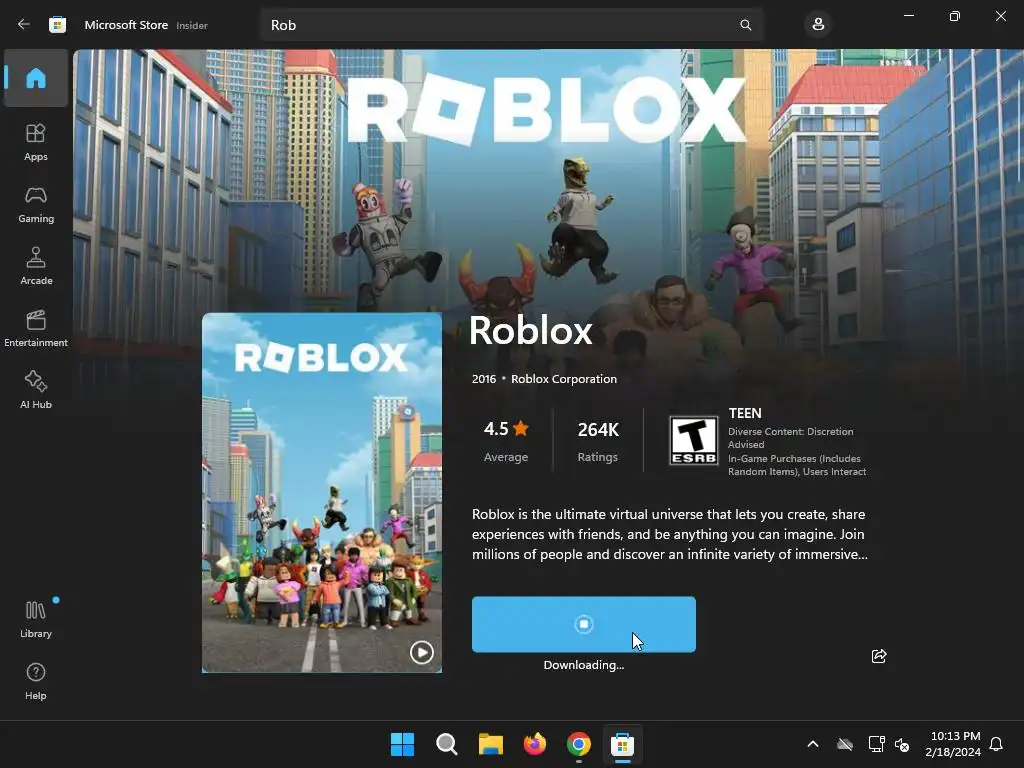The image size is (1024, 768).
Task: Open the clock showing 10:13 PM
Action: click(953, 744)
